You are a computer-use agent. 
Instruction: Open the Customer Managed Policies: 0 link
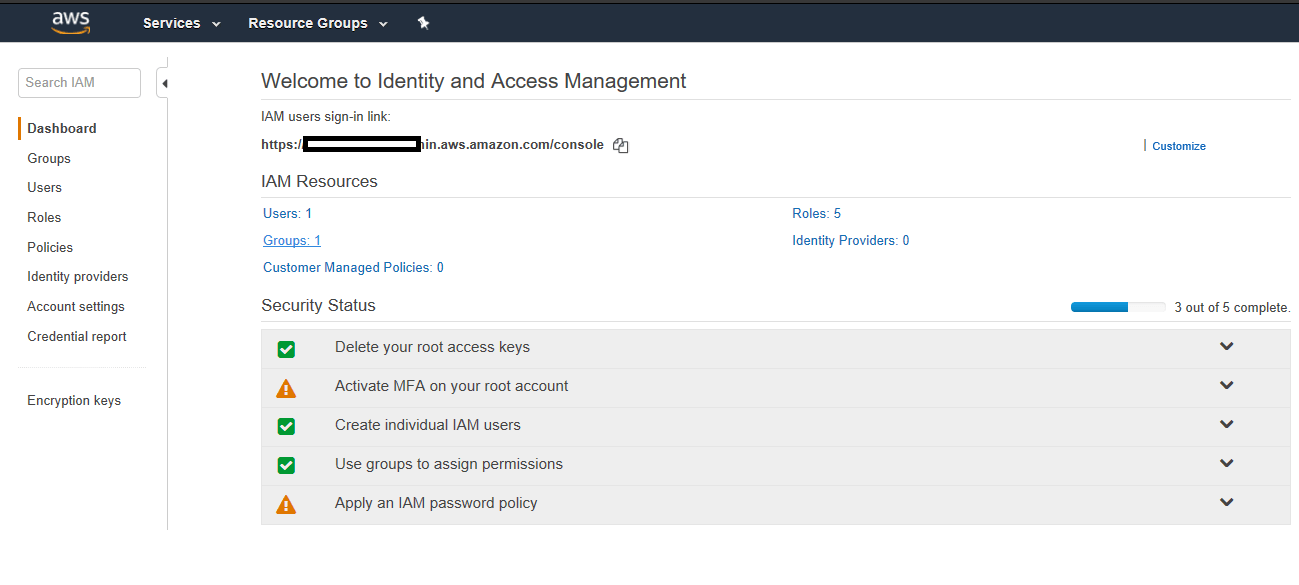click(x=353, y=267)
